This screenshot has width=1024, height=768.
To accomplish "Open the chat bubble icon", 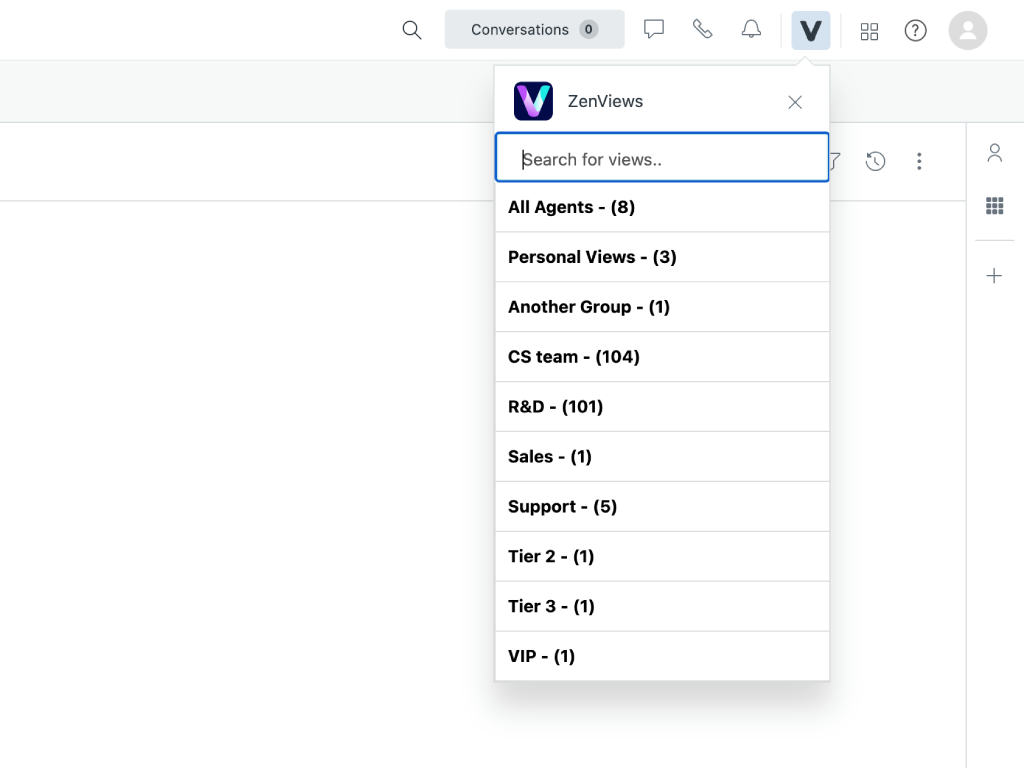I will tap(654, 30).
